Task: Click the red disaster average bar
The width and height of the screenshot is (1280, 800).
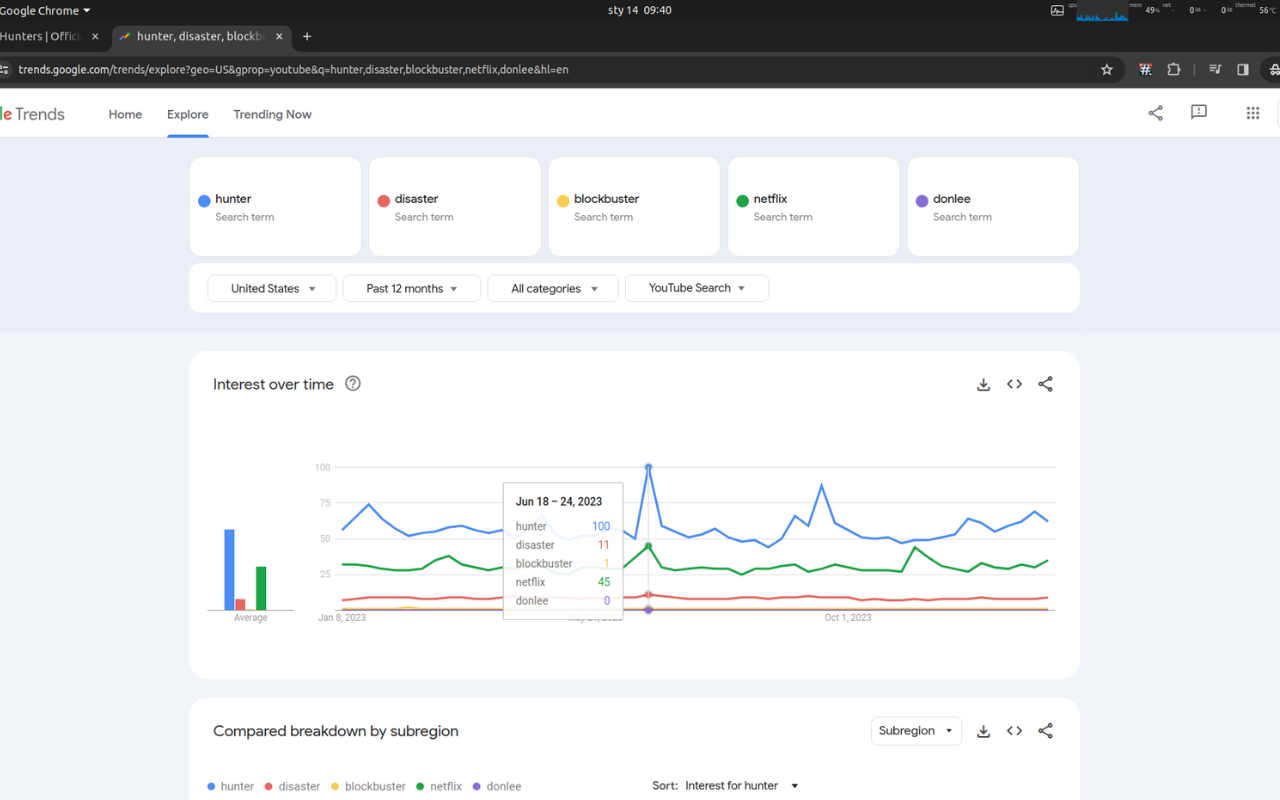Action: (x=240, y=604)
